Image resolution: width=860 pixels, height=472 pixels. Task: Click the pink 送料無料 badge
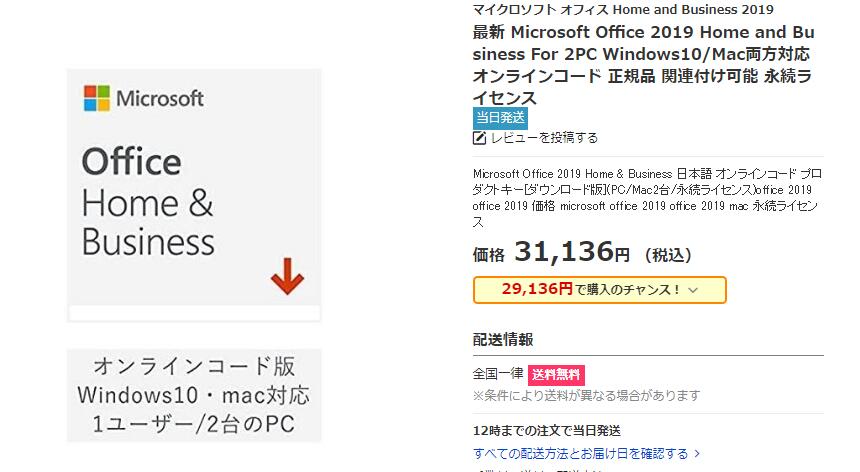[555, 375]
